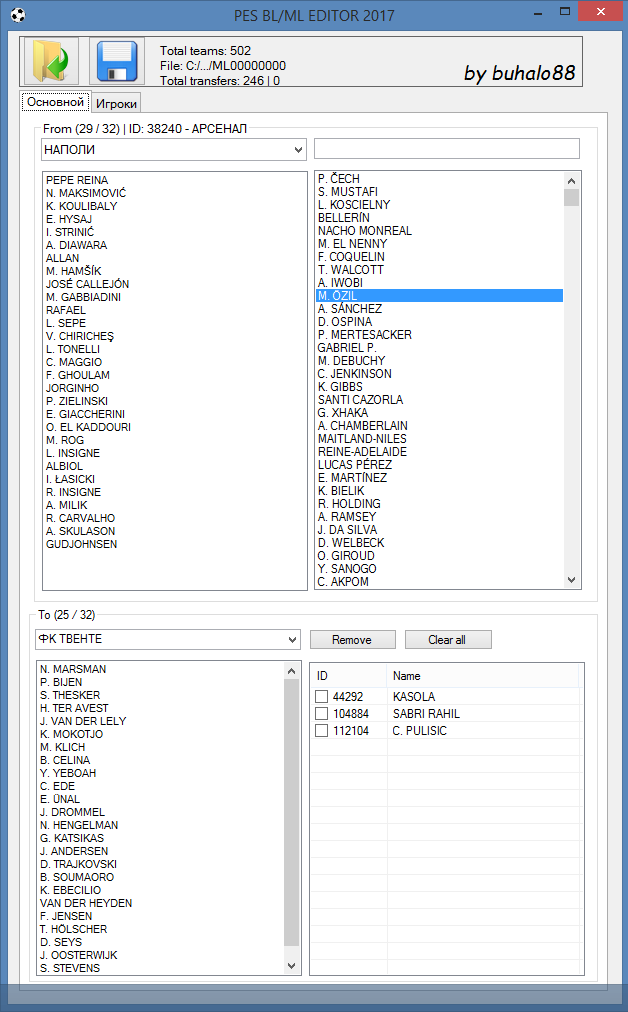Select P. ČECH in Arsenal list
Screen dimensions: 628x1012
(x=339, y=179)
